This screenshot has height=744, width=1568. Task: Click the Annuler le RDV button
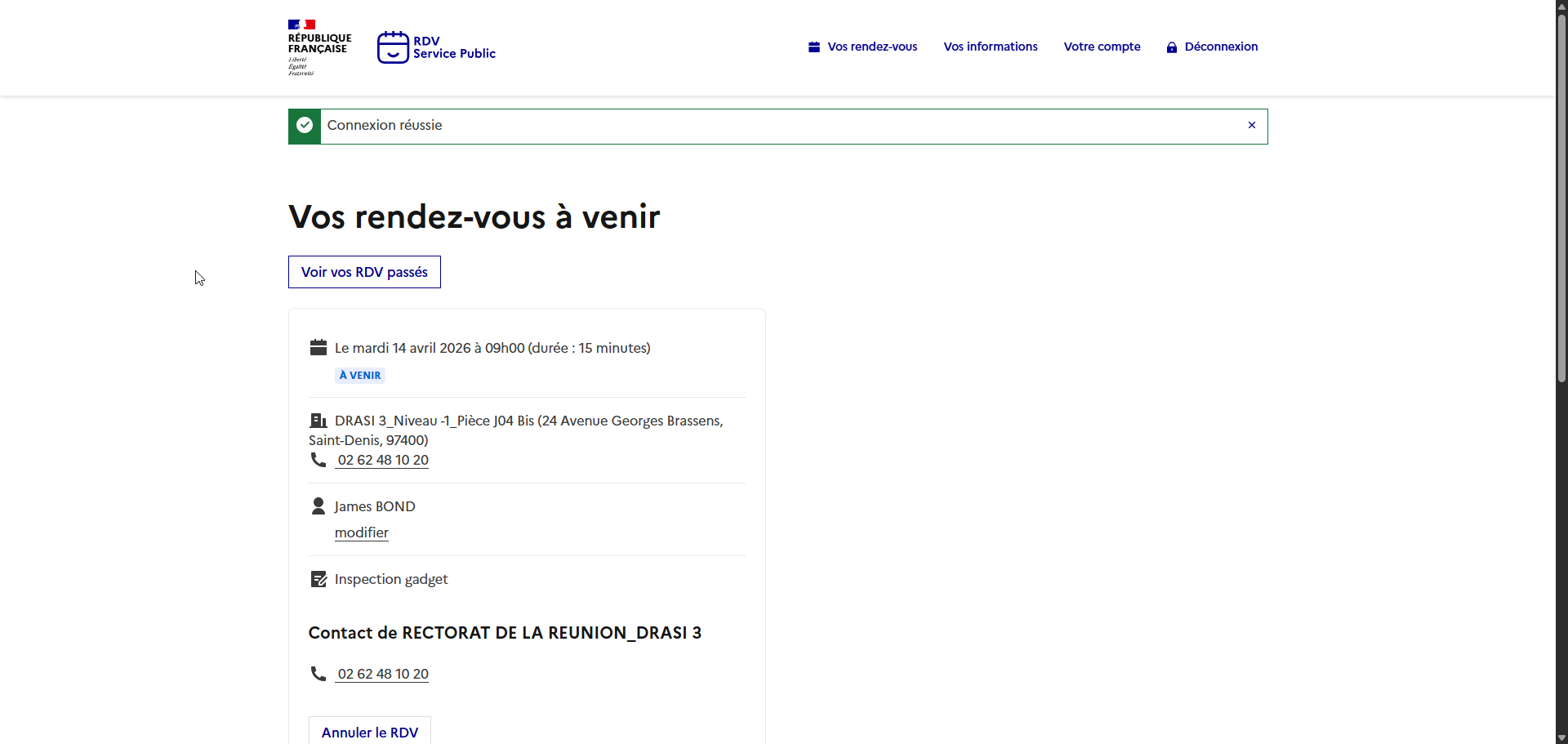tap(370, 732)
